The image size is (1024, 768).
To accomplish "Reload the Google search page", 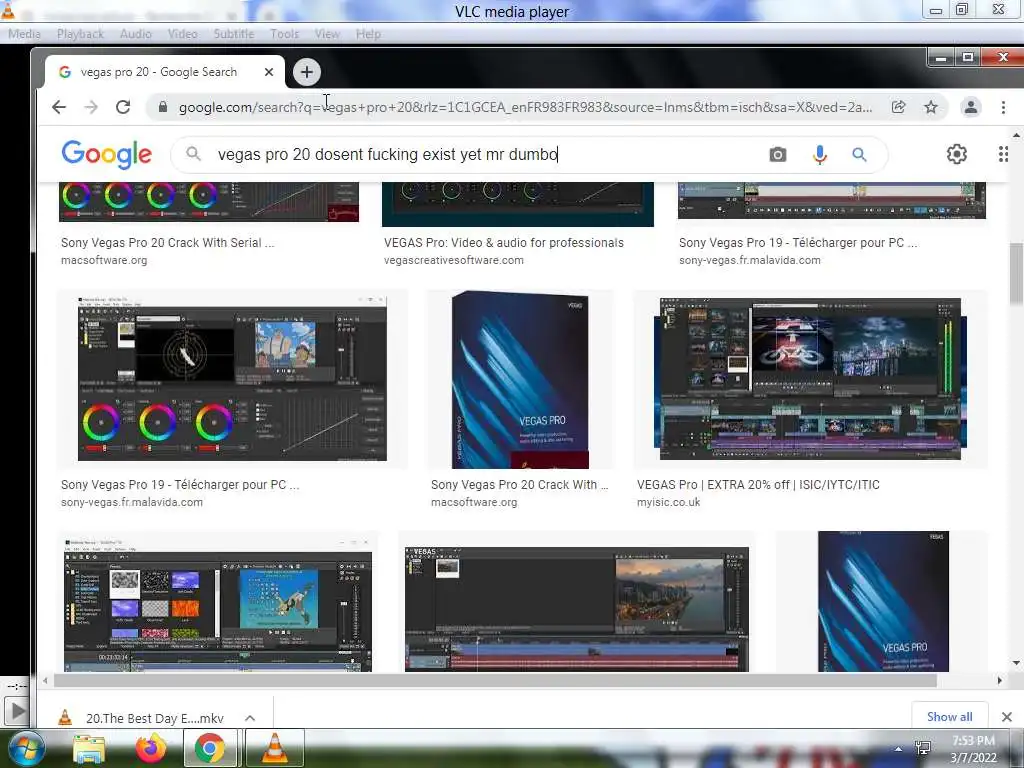I will pyautogui.click(x=123, y=107).
